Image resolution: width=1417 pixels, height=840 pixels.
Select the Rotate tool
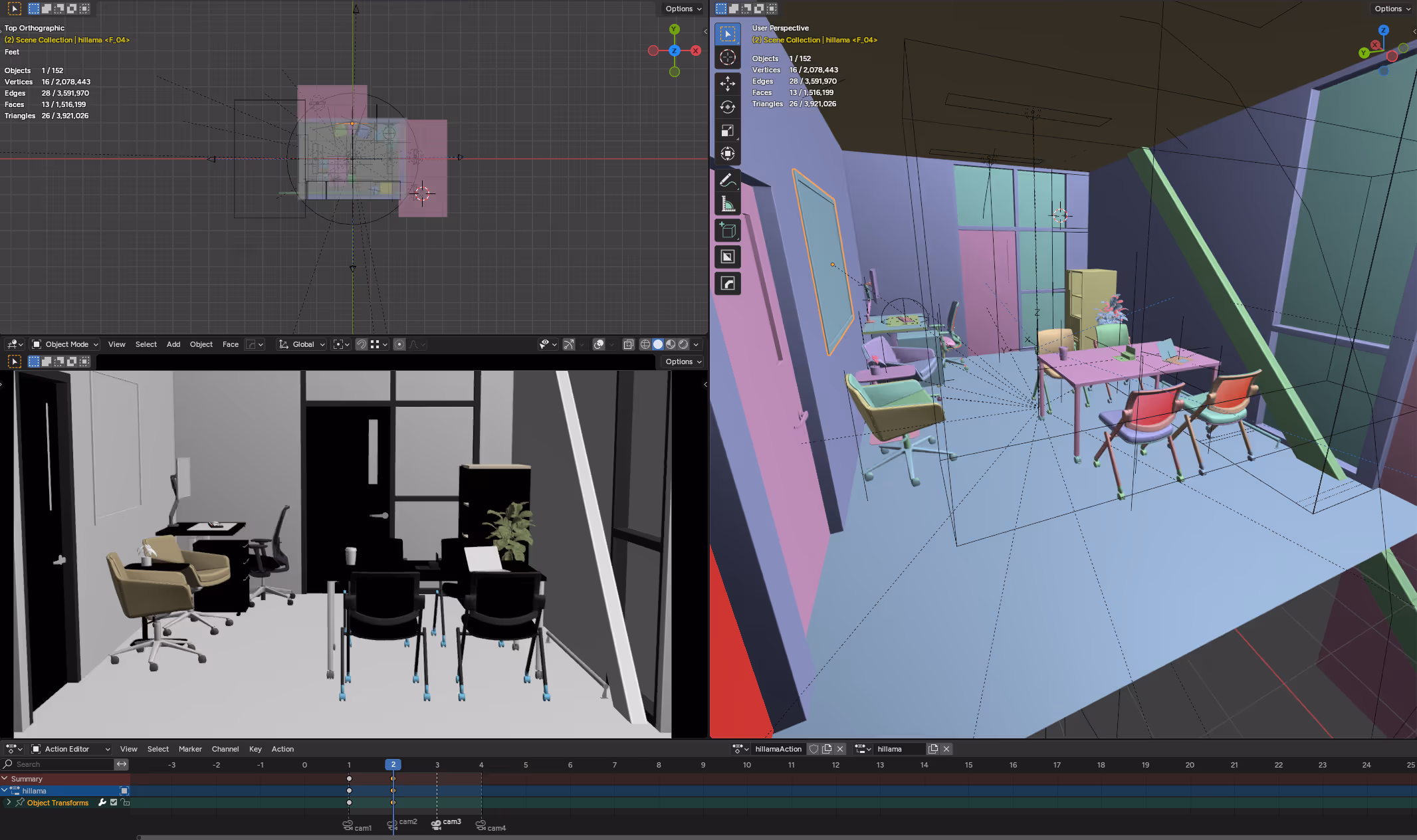coord(728,107)
